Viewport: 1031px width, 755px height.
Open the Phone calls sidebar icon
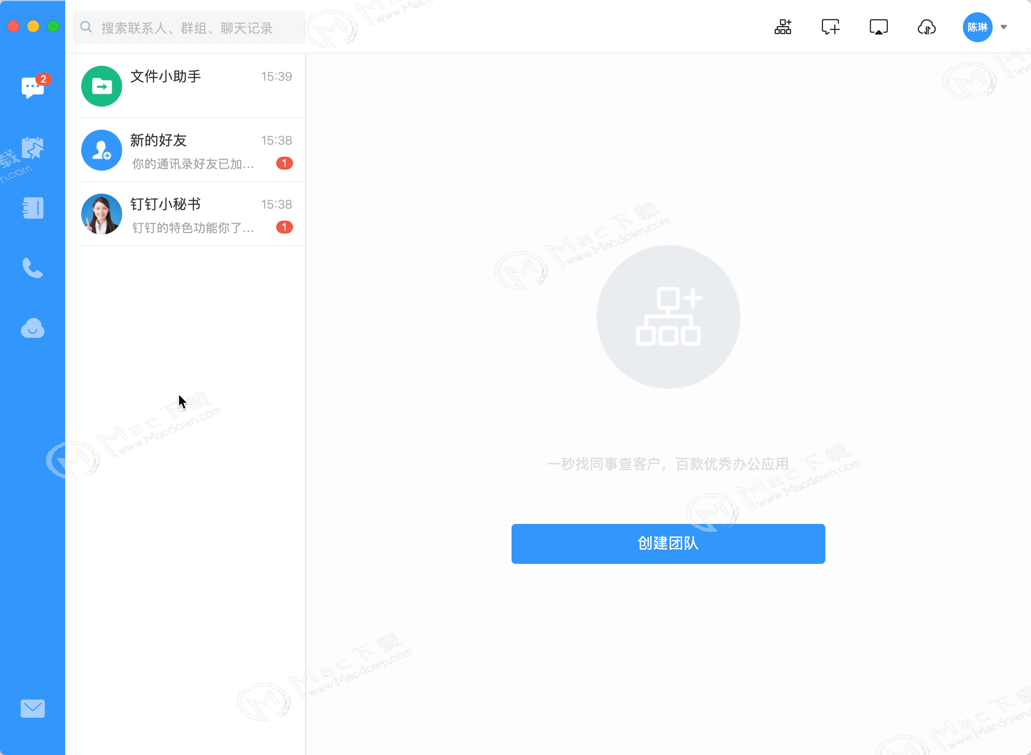[x=32, y=268]
